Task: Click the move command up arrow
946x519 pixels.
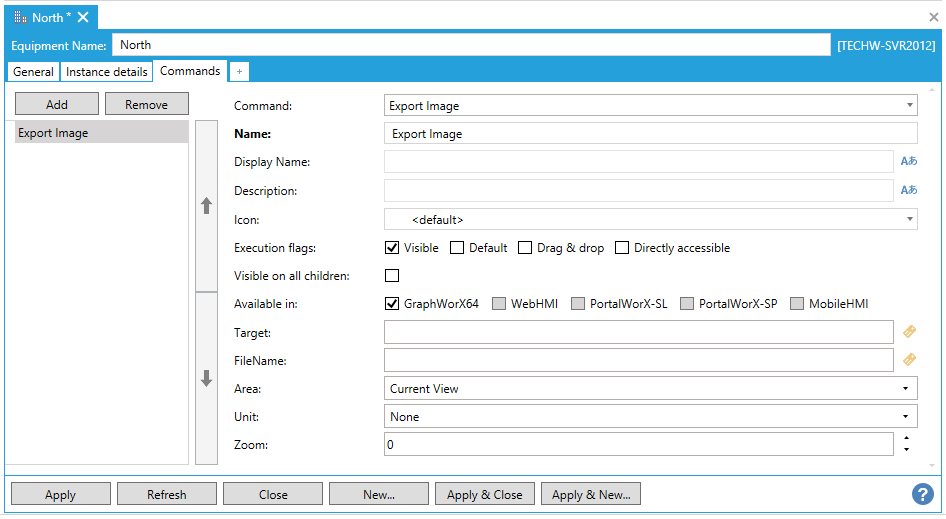Action: coord(206,206)
